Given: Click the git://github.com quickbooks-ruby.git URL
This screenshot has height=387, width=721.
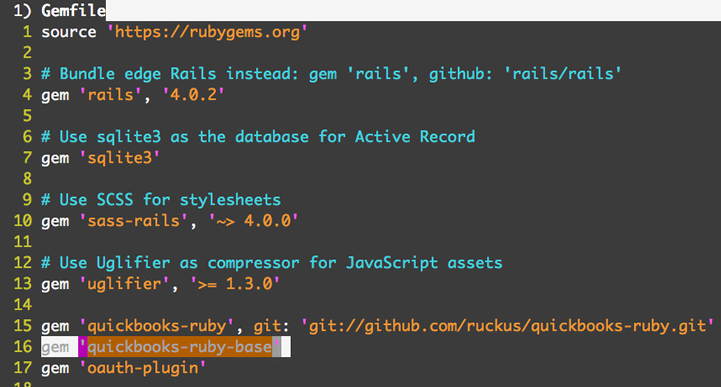Looking at the screenshot, I should [x=507, y=325].
